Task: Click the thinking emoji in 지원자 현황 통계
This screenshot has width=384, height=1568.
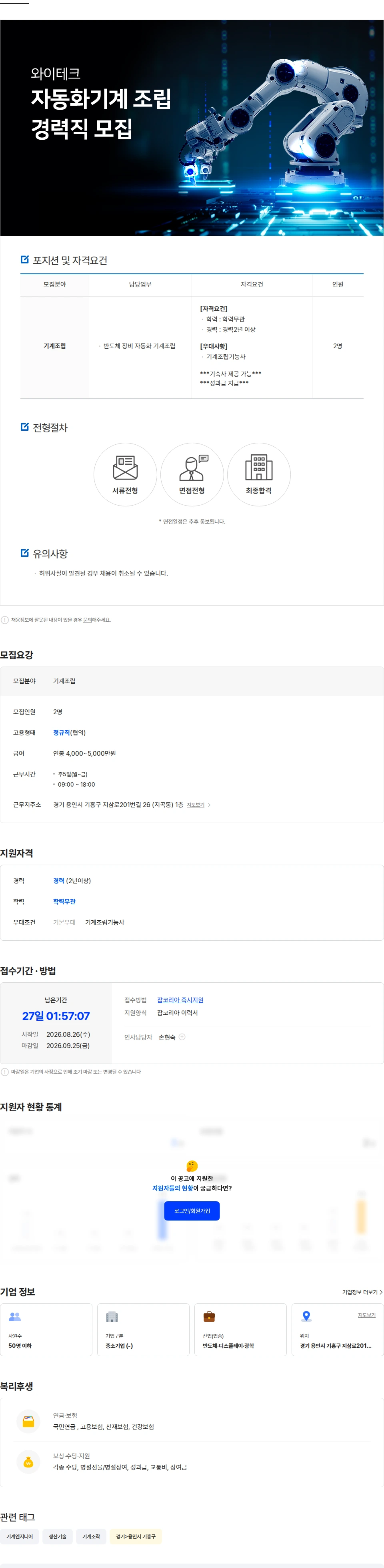Action: 192,1166
